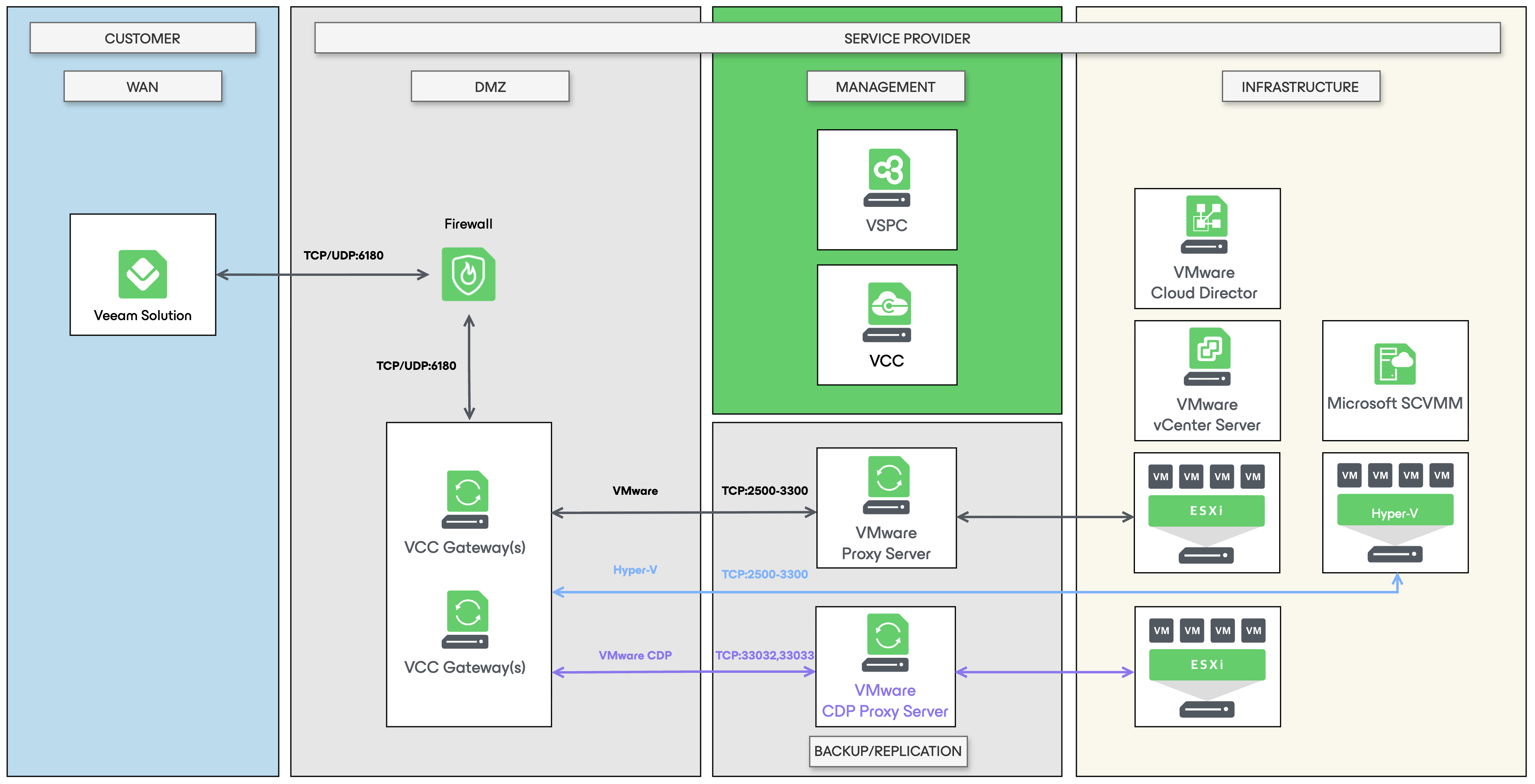This screenshot has width=1535, height=784.
Task: Click the purple VMware CDP label
Action: pos(635,655)
